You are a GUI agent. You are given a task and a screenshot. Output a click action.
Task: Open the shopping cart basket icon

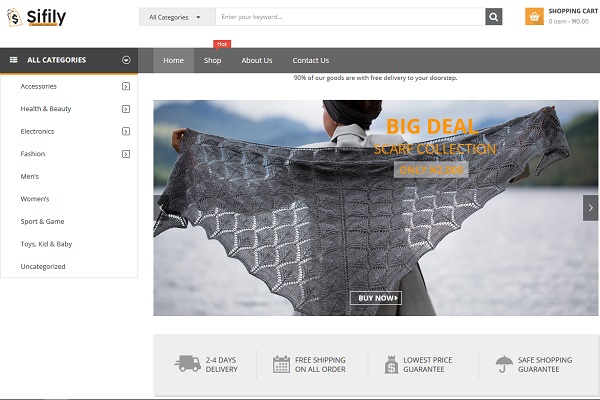[534, 17]
